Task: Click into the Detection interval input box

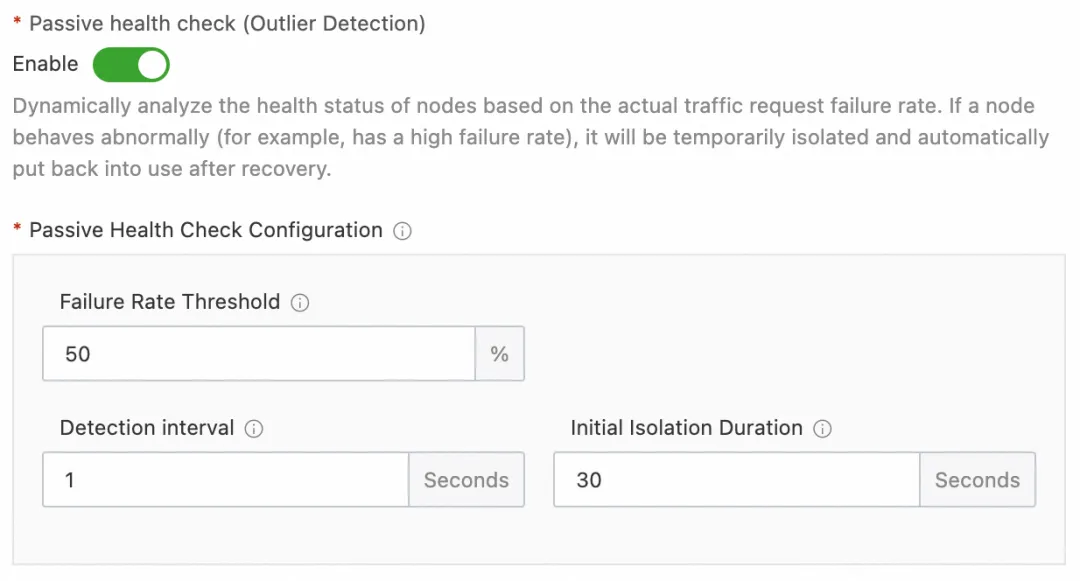Action: point(225,480)
